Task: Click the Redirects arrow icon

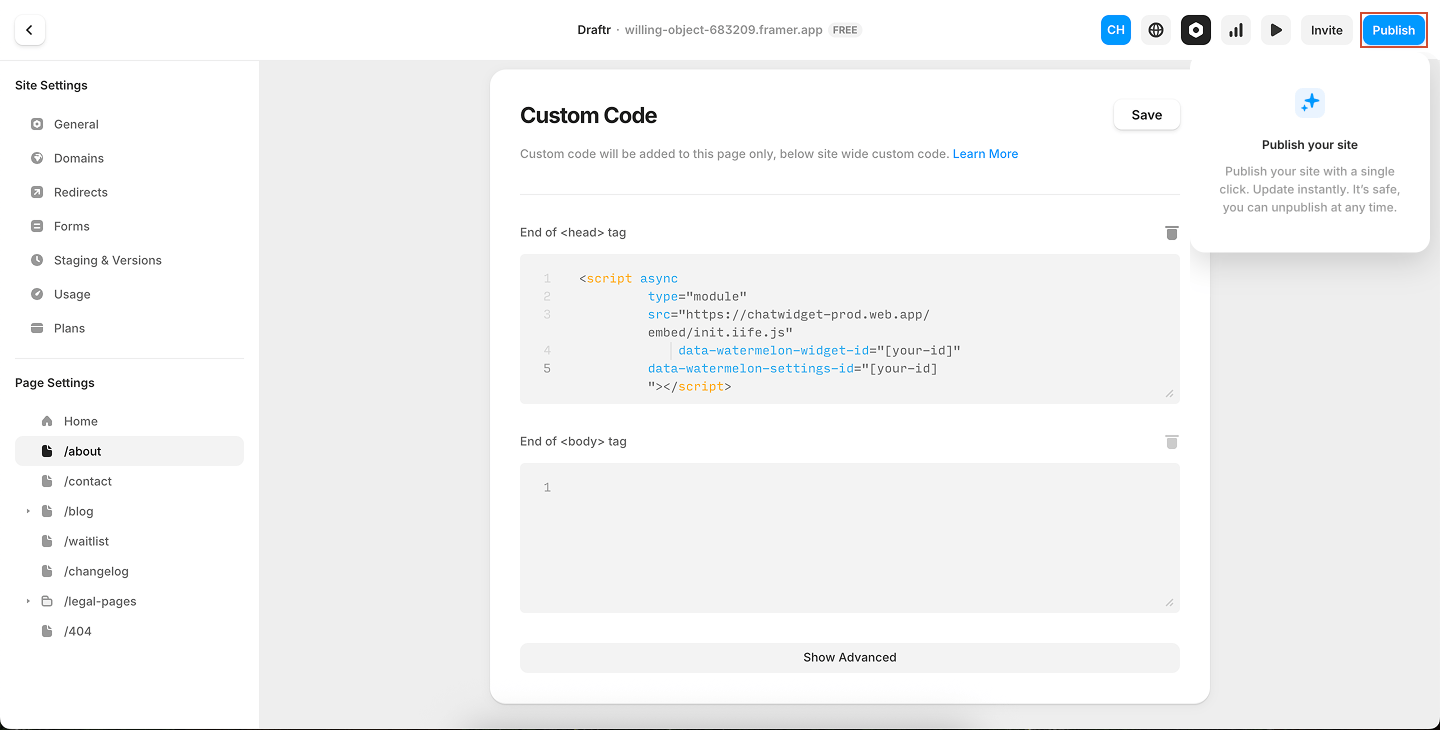Action: [37, 192]
